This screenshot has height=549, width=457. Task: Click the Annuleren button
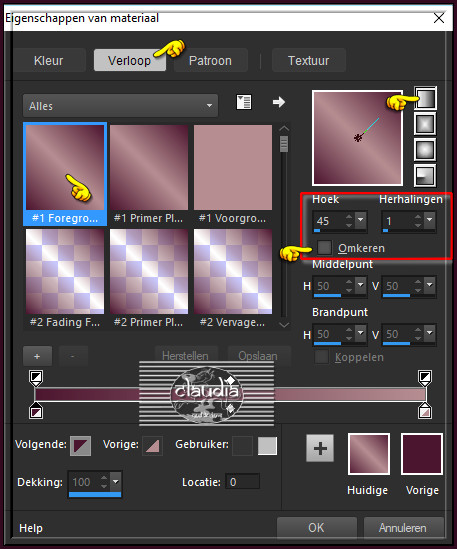click(x=403, y=528)
